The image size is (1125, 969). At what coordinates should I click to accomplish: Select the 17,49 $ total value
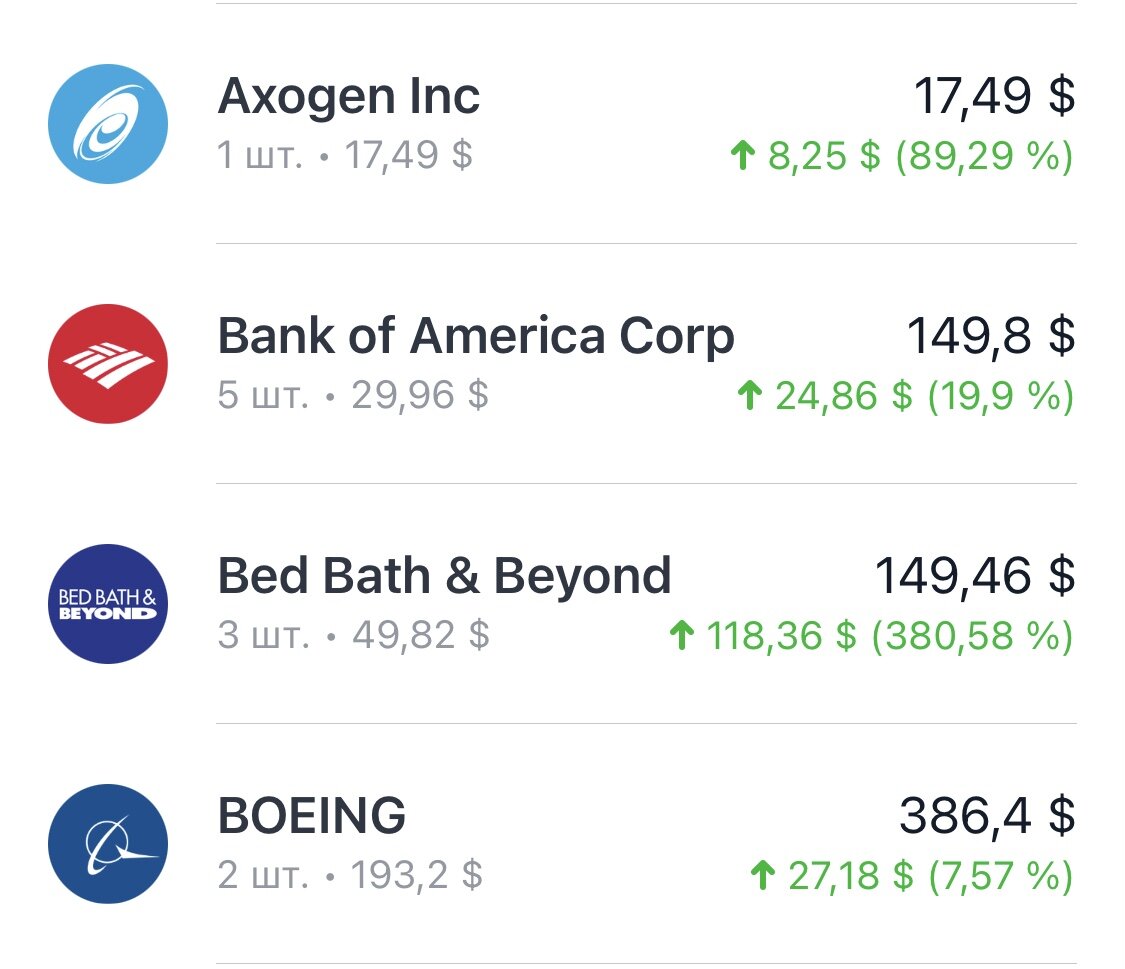click(x=994, y=96)
